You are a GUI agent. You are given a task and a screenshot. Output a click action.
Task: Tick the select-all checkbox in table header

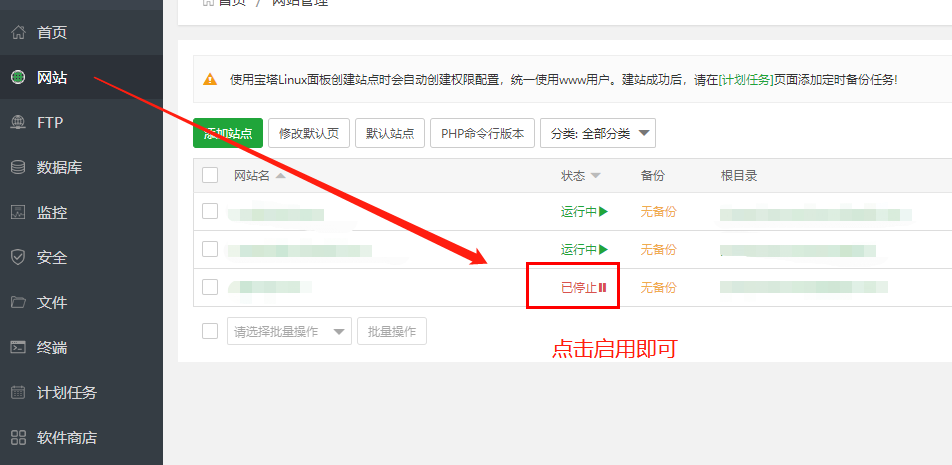pos(210,175)
